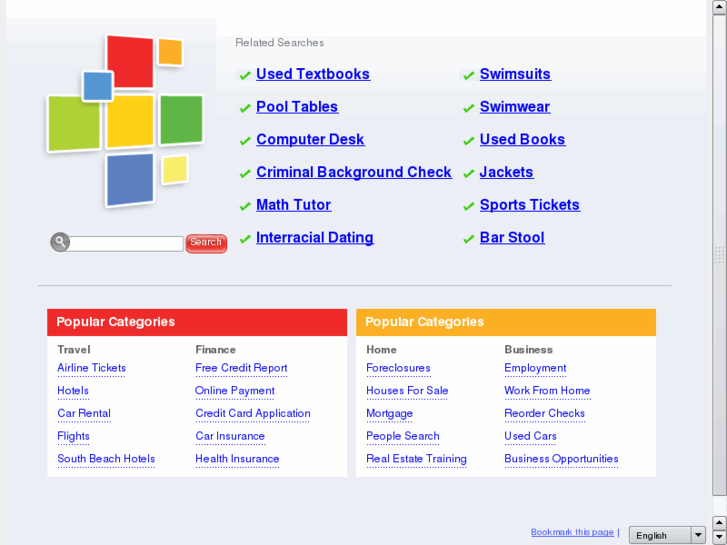
Task: Open the Work From Home link
Action: 547,391
